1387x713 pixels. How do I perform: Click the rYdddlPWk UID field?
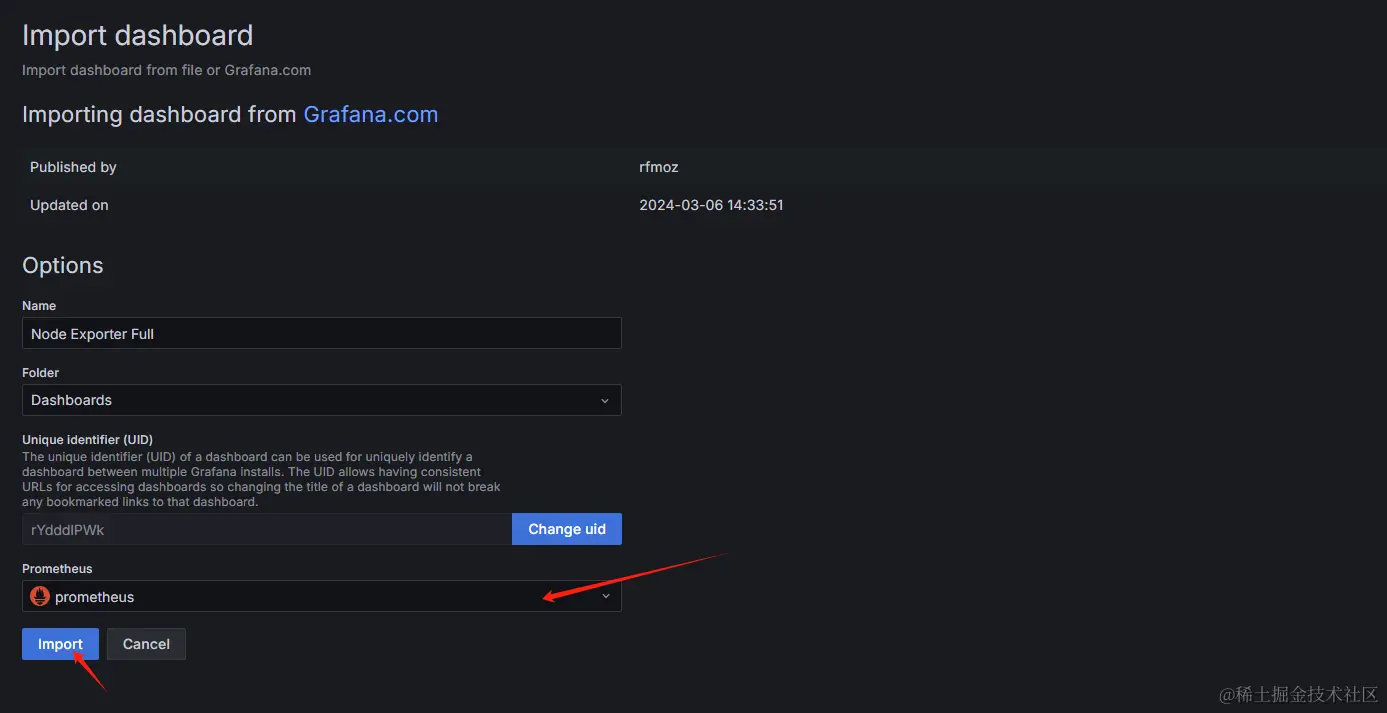[267, 529]
